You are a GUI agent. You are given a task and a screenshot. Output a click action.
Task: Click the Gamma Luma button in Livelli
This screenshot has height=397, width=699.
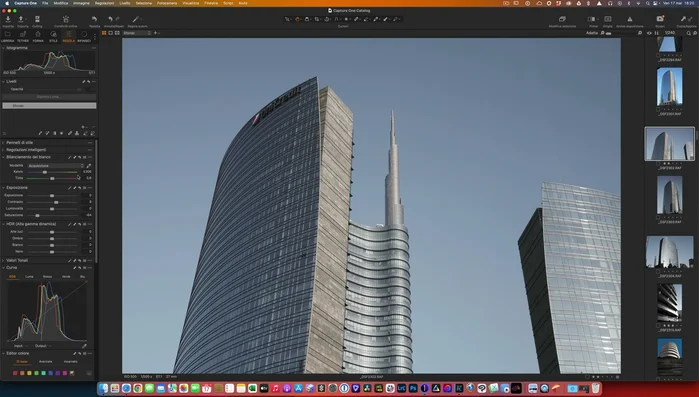pyautogui.click(x=49, y=97)
